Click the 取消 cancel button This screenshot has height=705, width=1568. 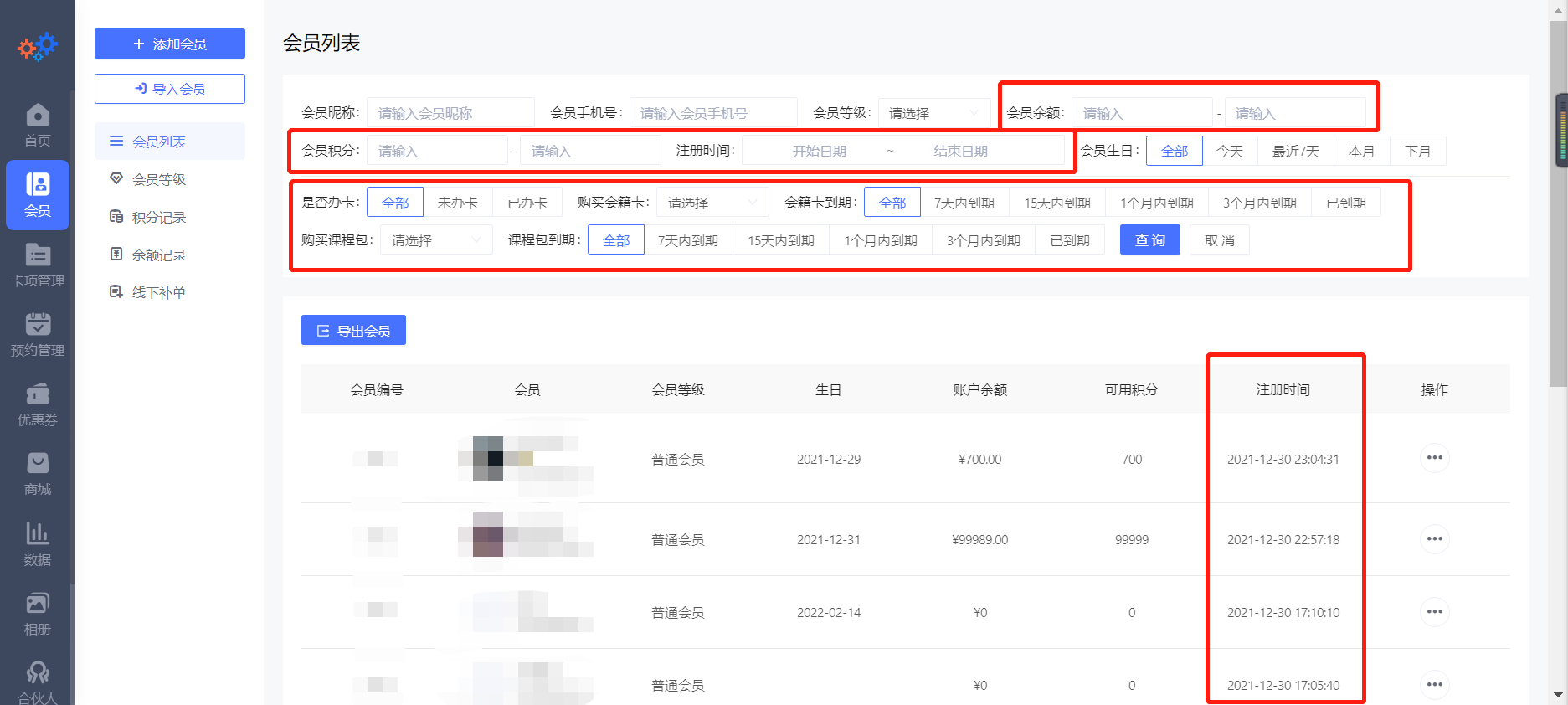(x=1220, y=240)
